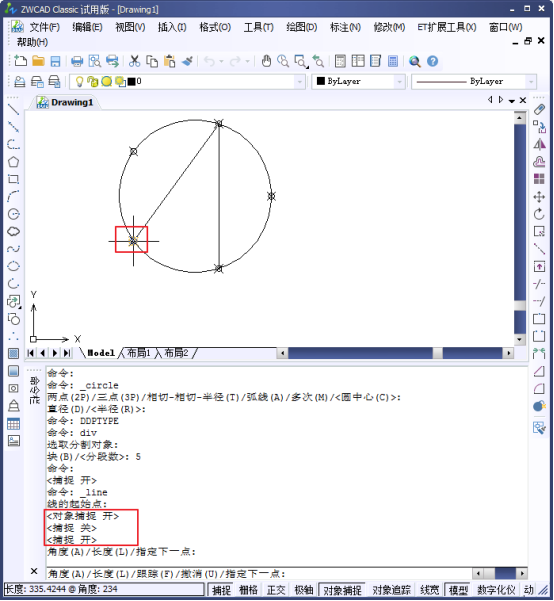554x601 pixels.
Task: Toggle 数字化仪 tablet mode in status bar
Action: tap(496, 590)
